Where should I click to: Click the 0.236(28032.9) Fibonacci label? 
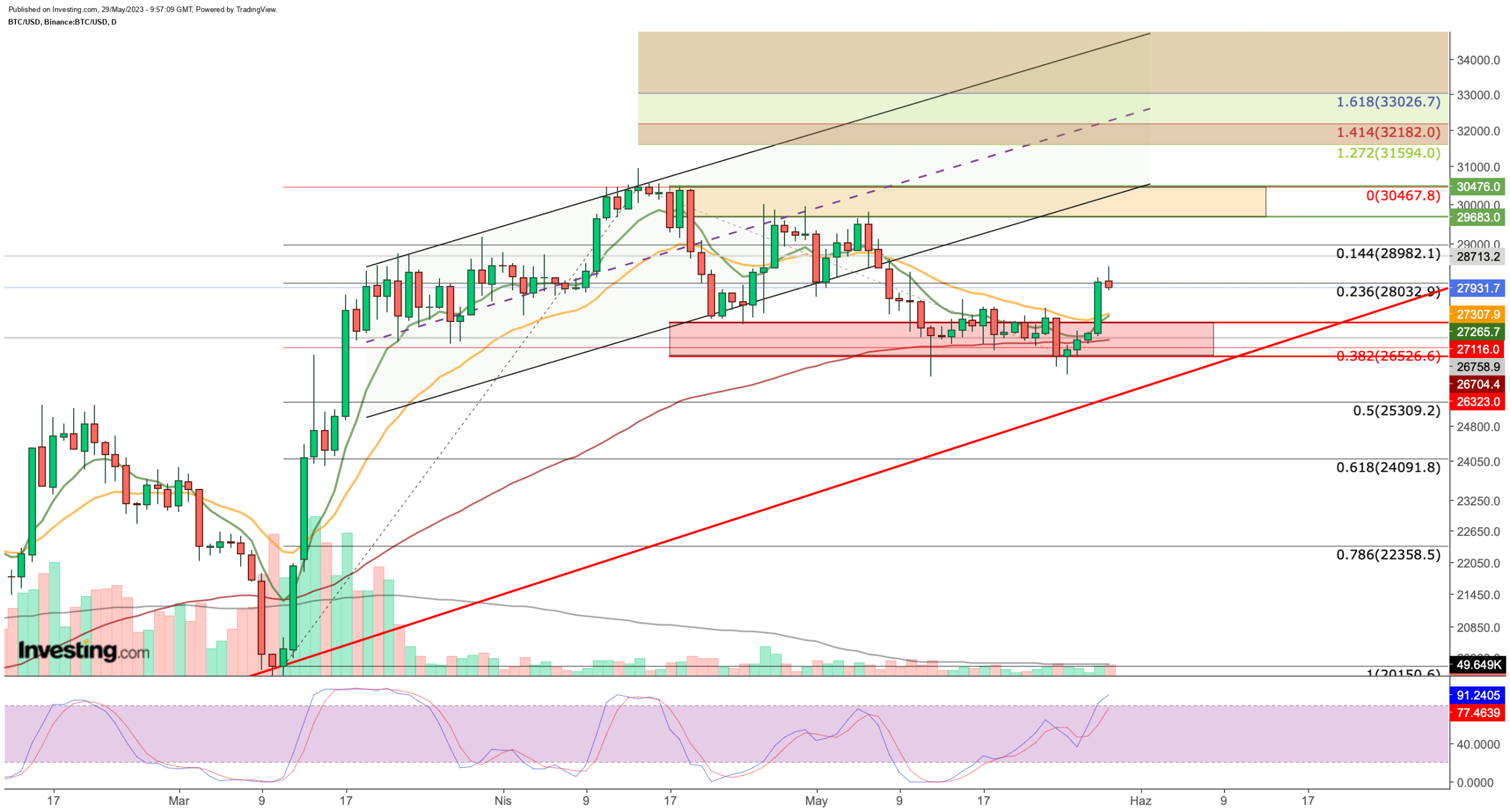tap(1387, 291)
